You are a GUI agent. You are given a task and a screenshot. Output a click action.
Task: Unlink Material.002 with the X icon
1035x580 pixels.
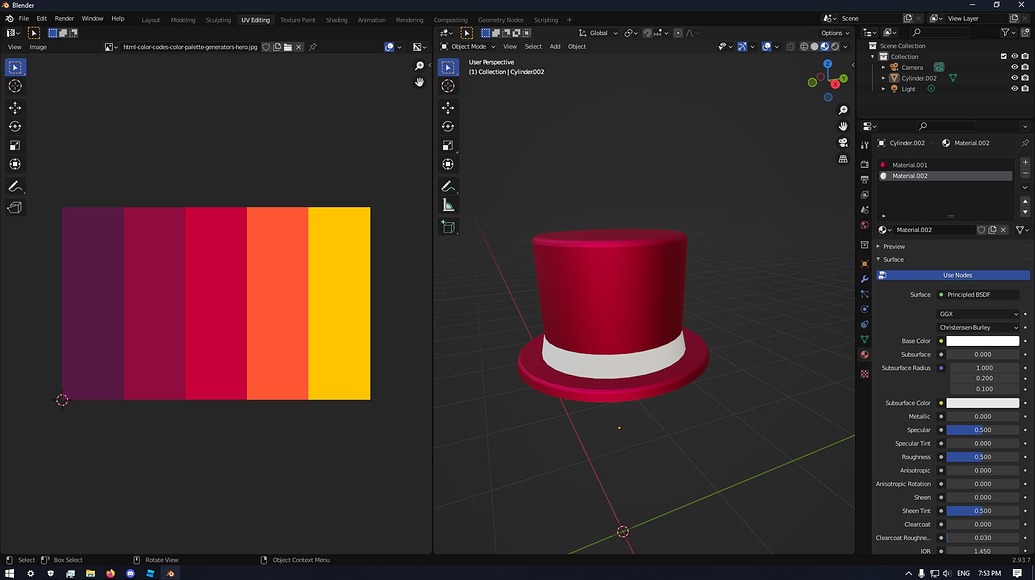tap(1003, 230)
